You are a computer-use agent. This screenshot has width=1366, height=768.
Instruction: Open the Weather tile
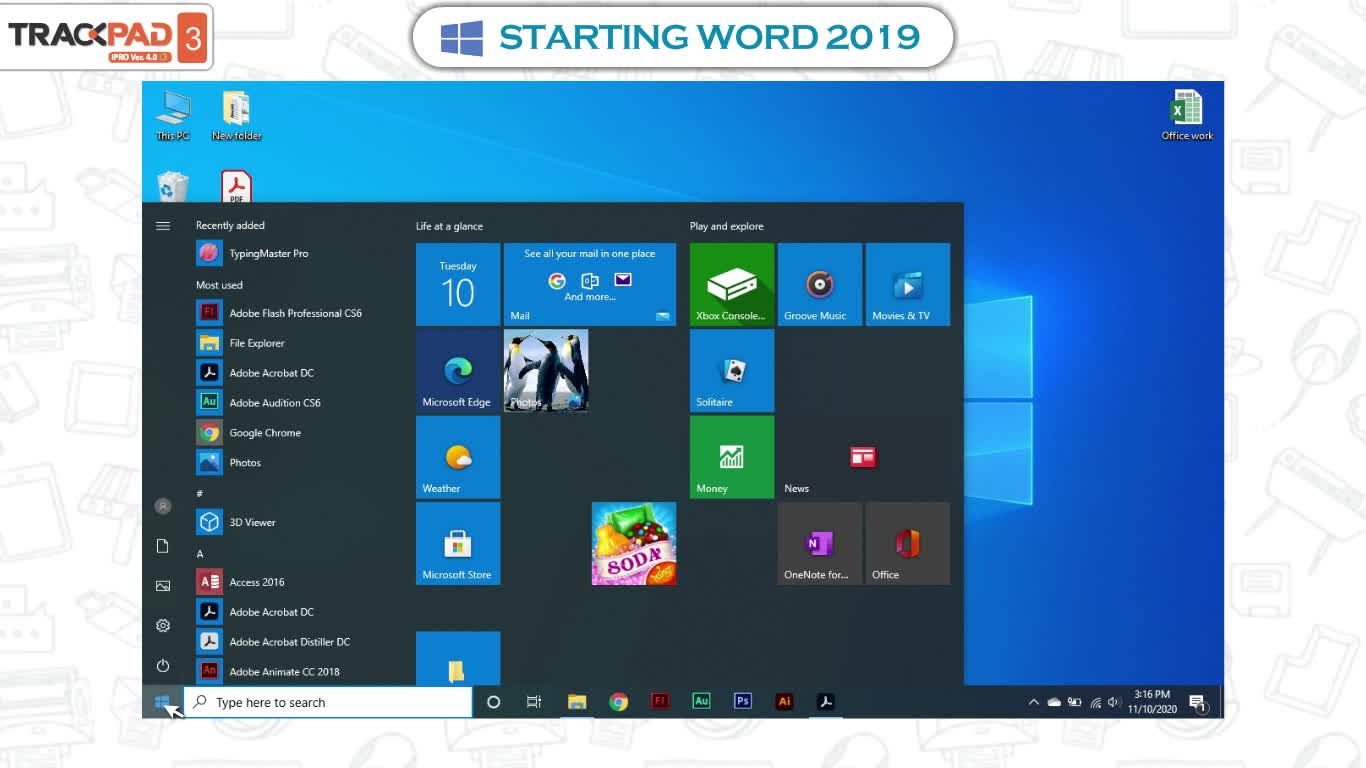[458, 457]
